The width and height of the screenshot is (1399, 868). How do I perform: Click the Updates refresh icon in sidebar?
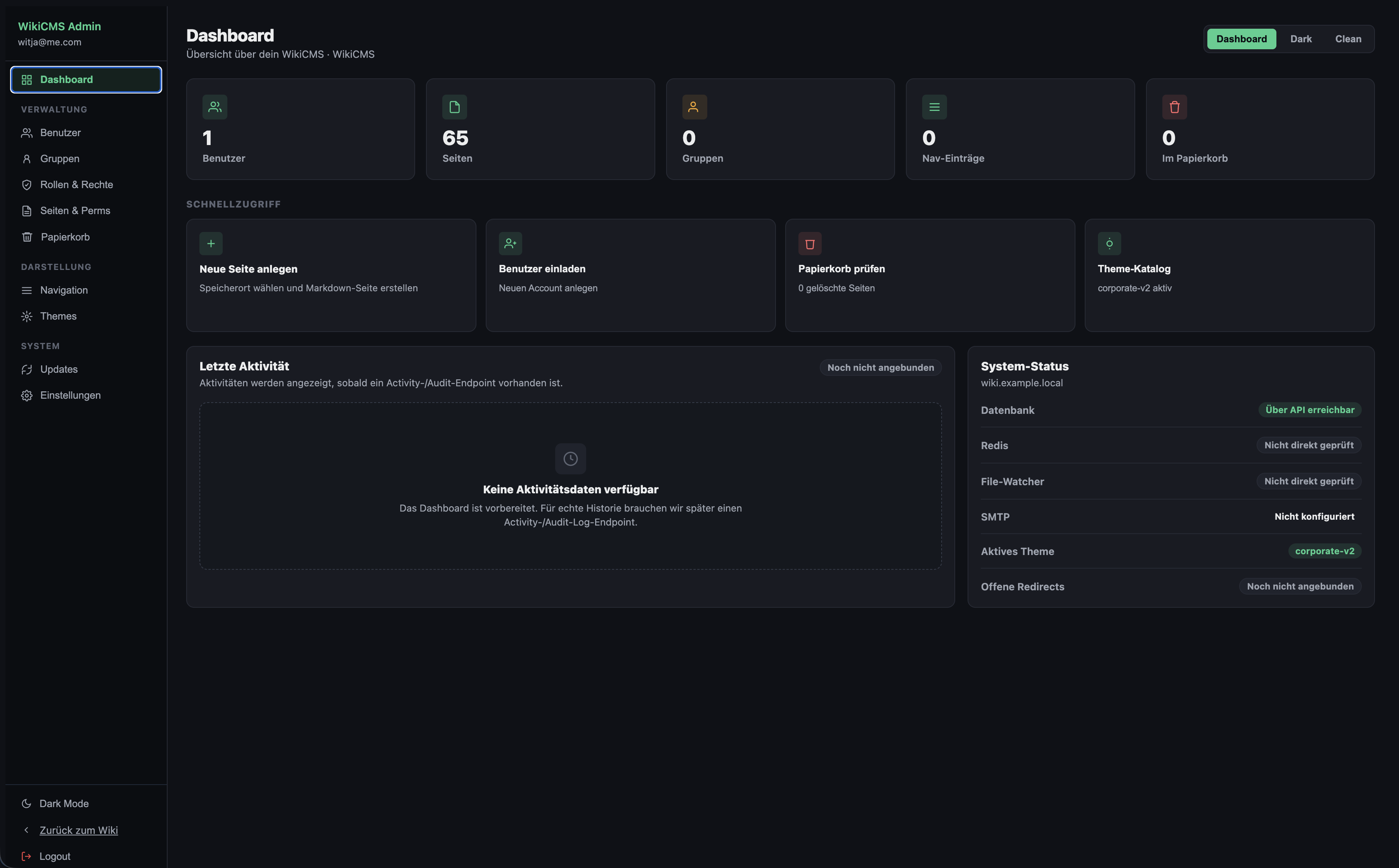point(26,370)
